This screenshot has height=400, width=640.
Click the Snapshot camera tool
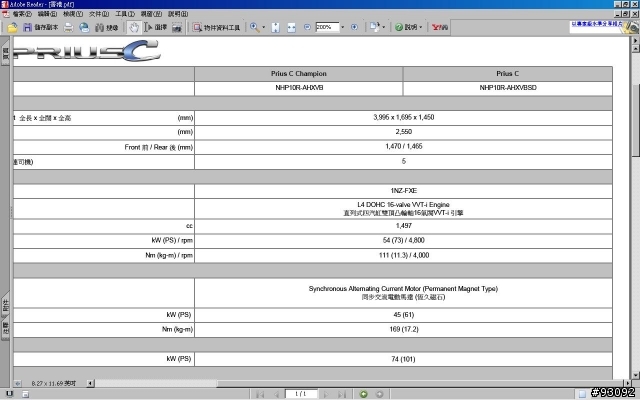177,27
